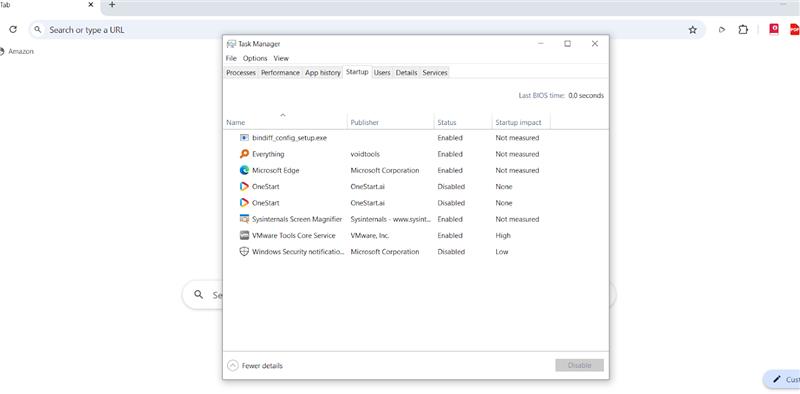Screen dimensions: 800x394
Task: Click the Microsoft Edge icon
Action: coord(244,170)
